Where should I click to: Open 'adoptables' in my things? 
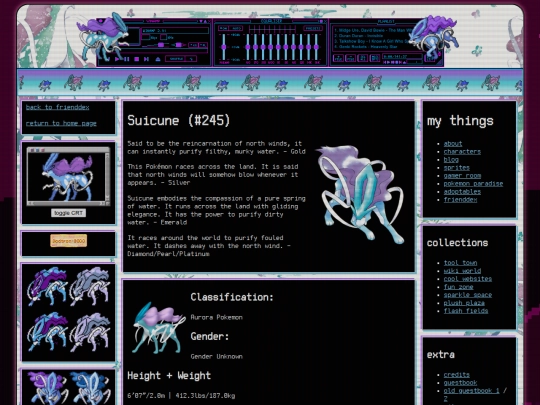462,191
